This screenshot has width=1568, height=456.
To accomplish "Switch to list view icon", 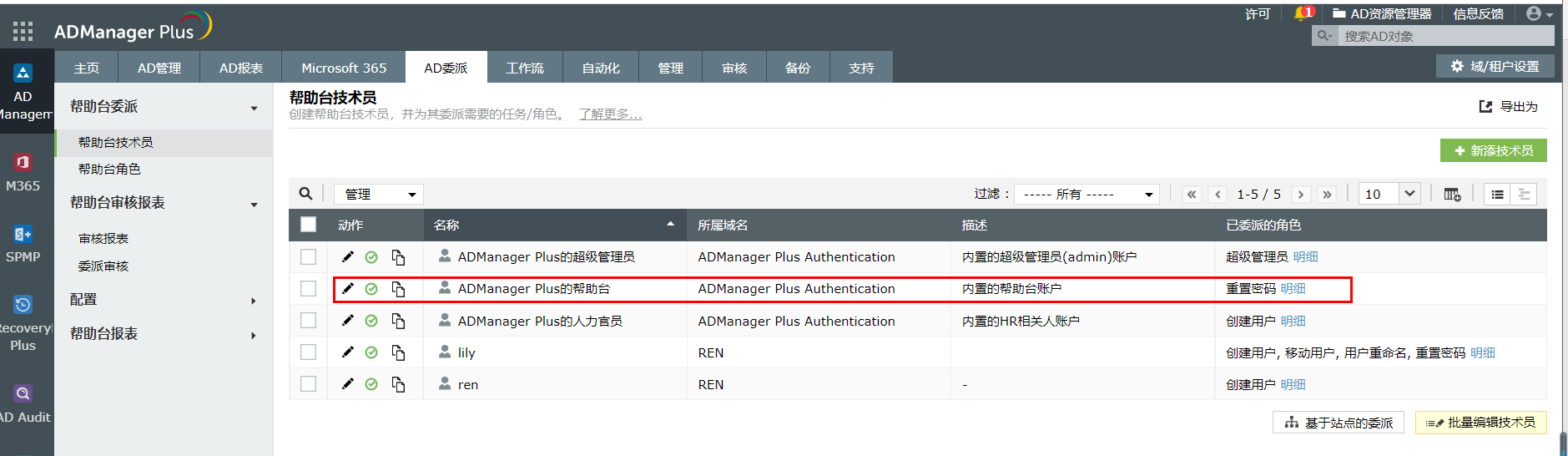I will [1498, 194].
